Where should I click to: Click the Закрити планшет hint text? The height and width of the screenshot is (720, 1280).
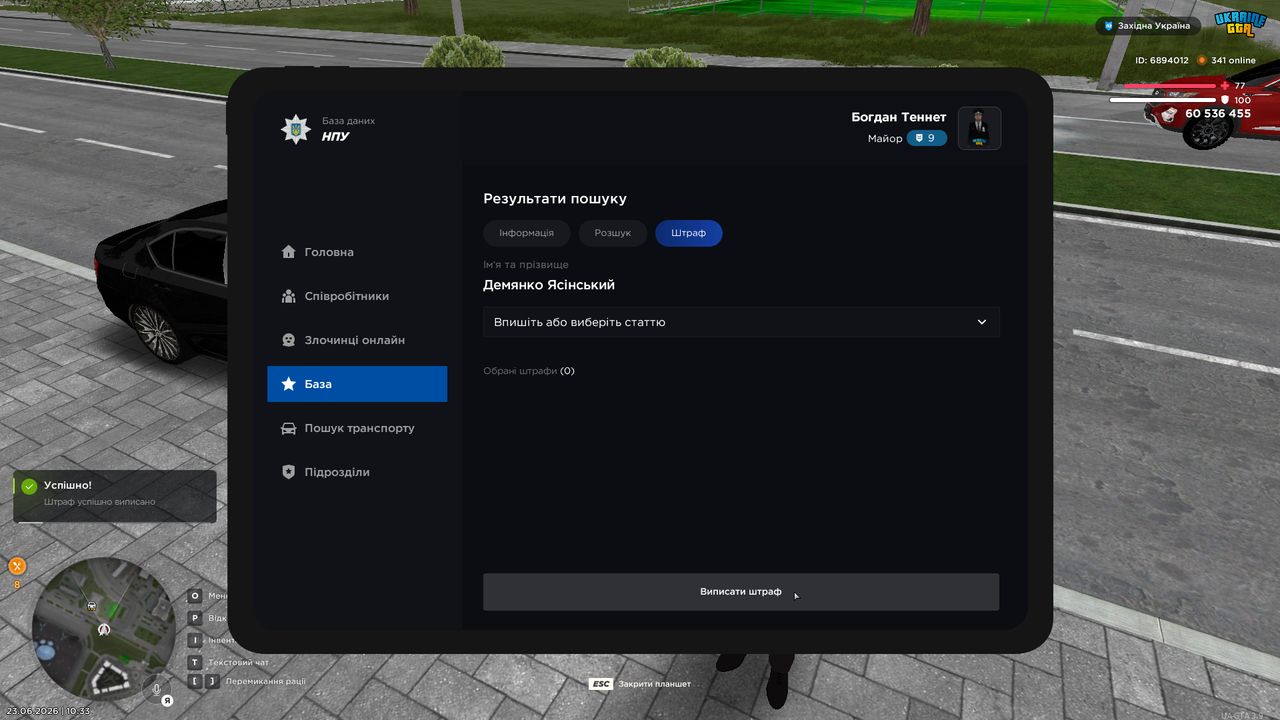click(x=655, y=684)
